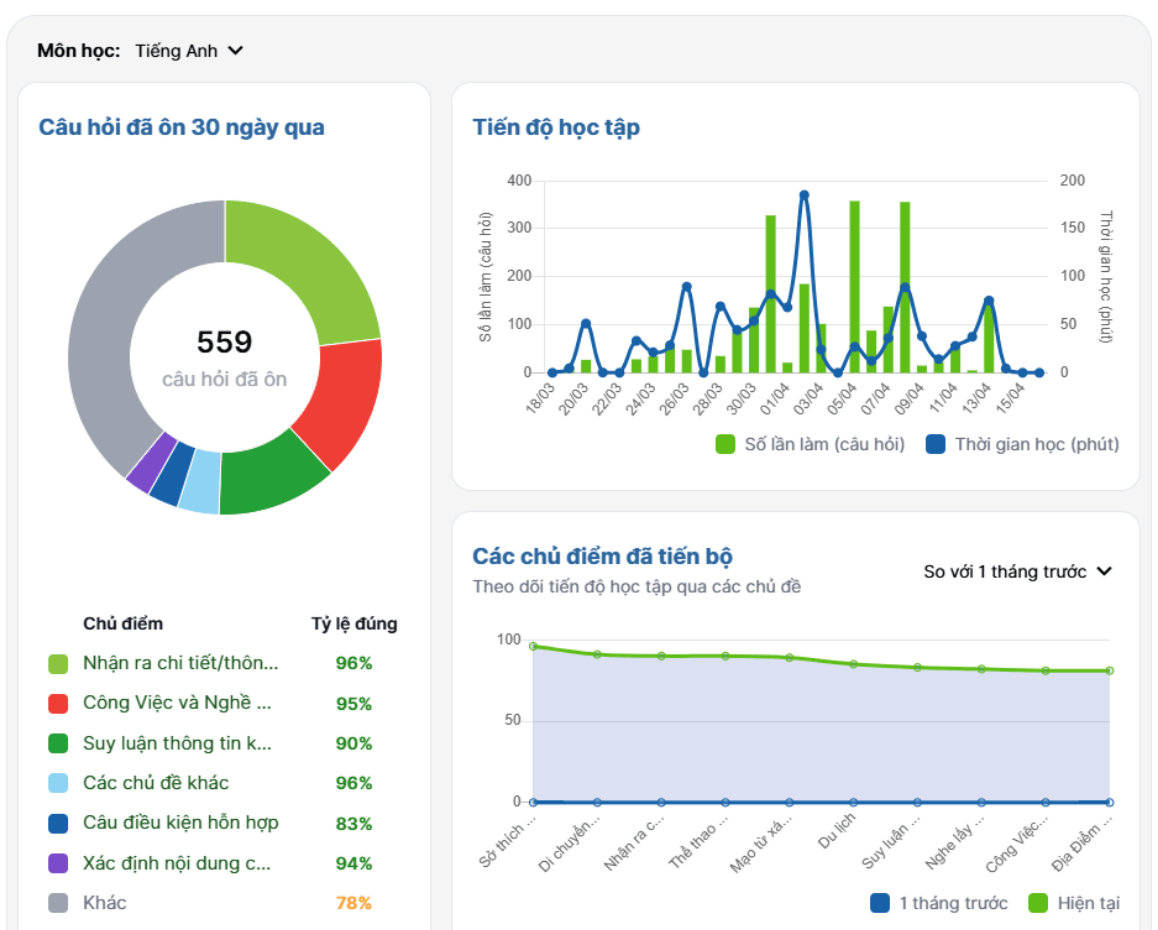
Task: Click the light green donut chart segment
Action: coord(310,266)
